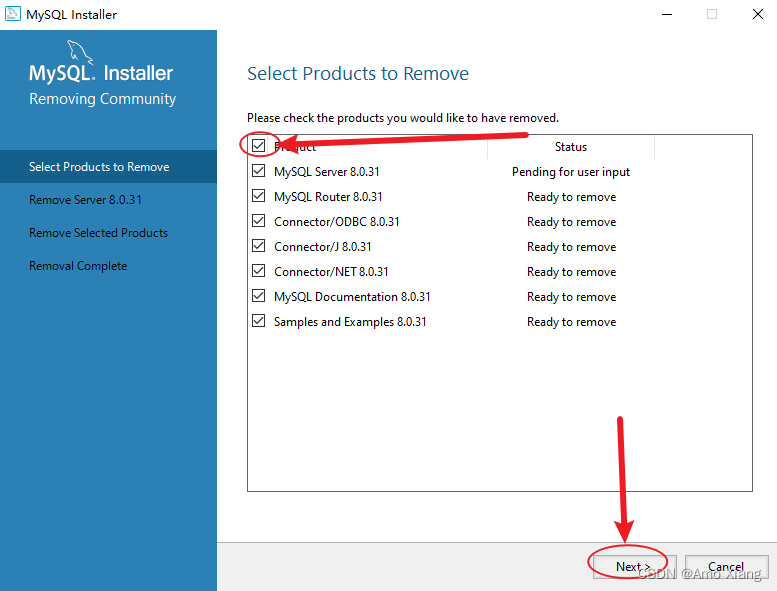The image size is (777, 591).
Task: Uncheck MySQL Server 8.0.31 checkbox
Action: pyautogui.click(x=258, y=171)
